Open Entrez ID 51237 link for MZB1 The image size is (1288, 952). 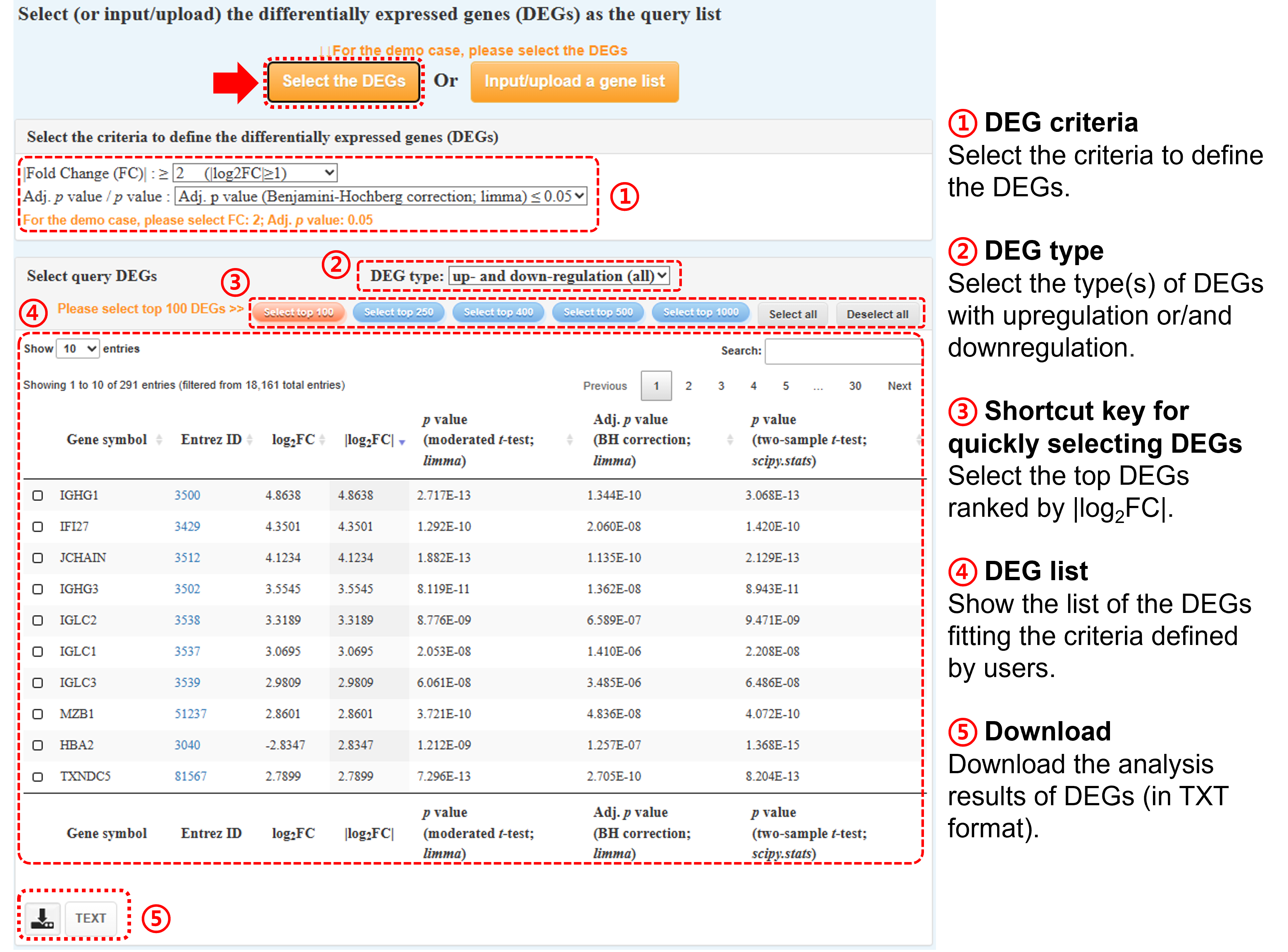click(x=191, y=714)
